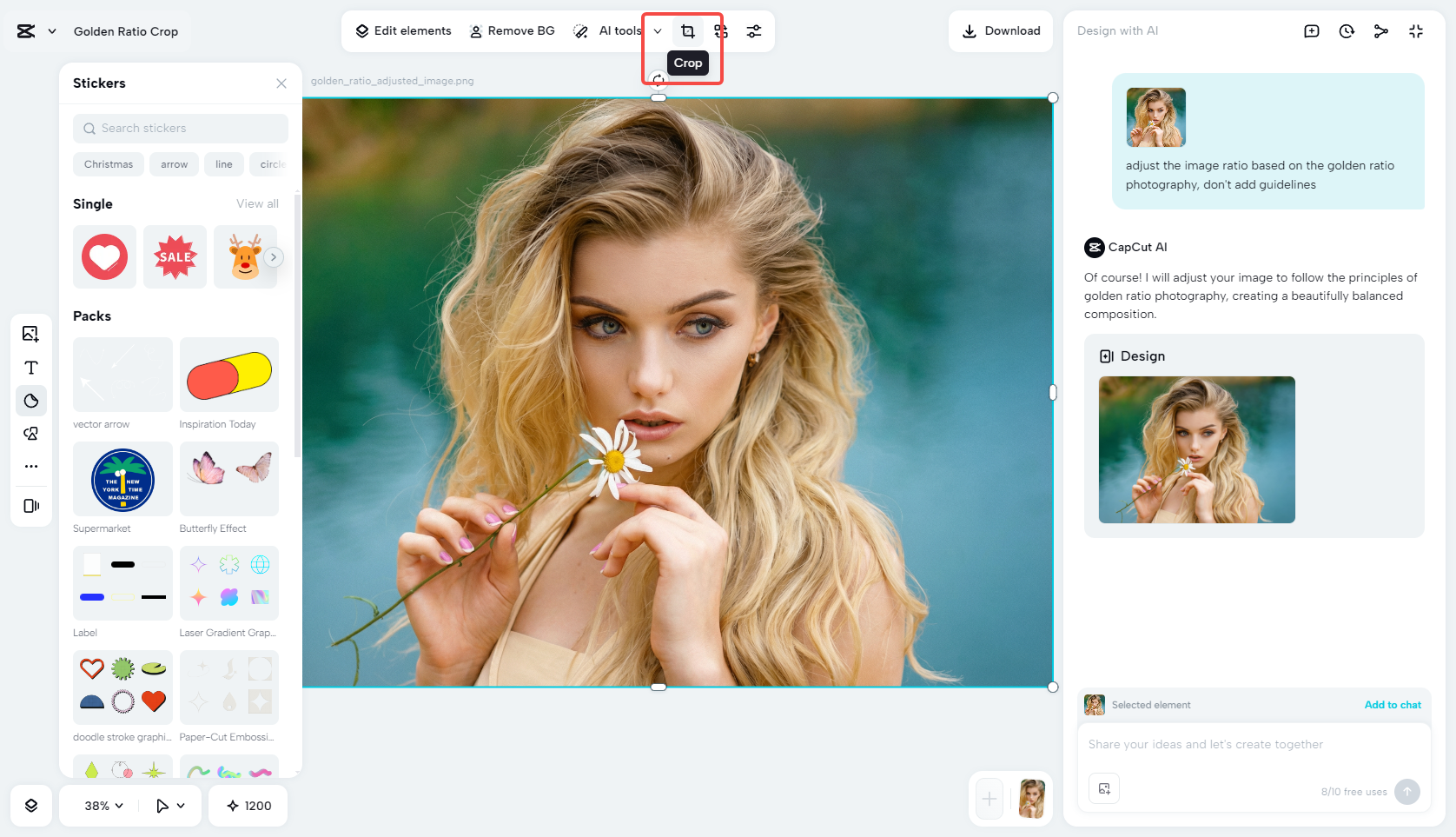Click the icon between Crop and Adjust

click(721, 31)
